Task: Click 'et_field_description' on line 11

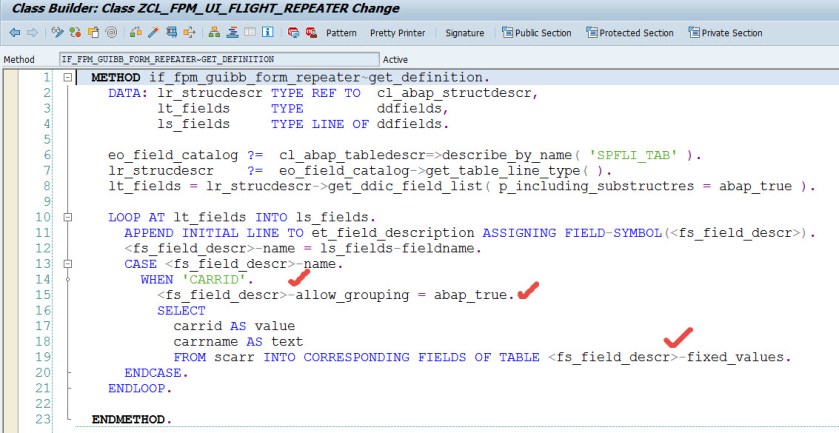Action: [x=393, y=233]
